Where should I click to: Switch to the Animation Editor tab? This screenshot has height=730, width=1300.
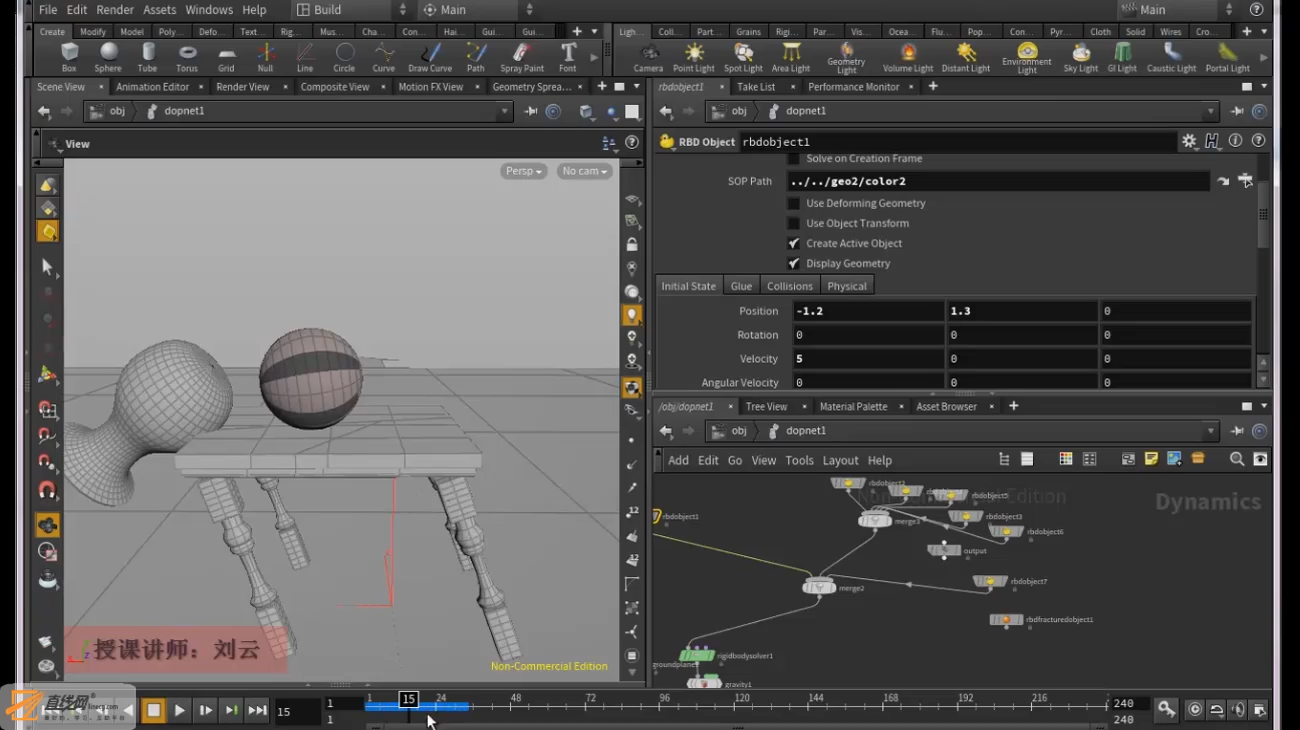(x=152, y=87)
